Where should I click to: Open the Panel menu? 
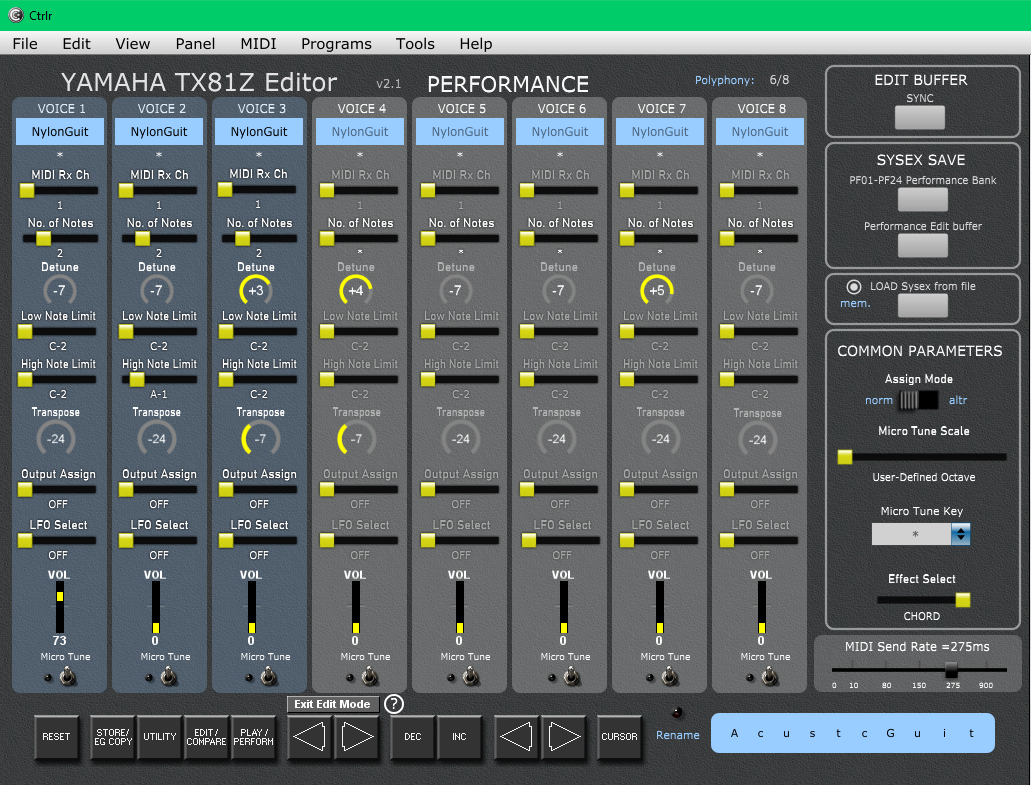[195, 43]
